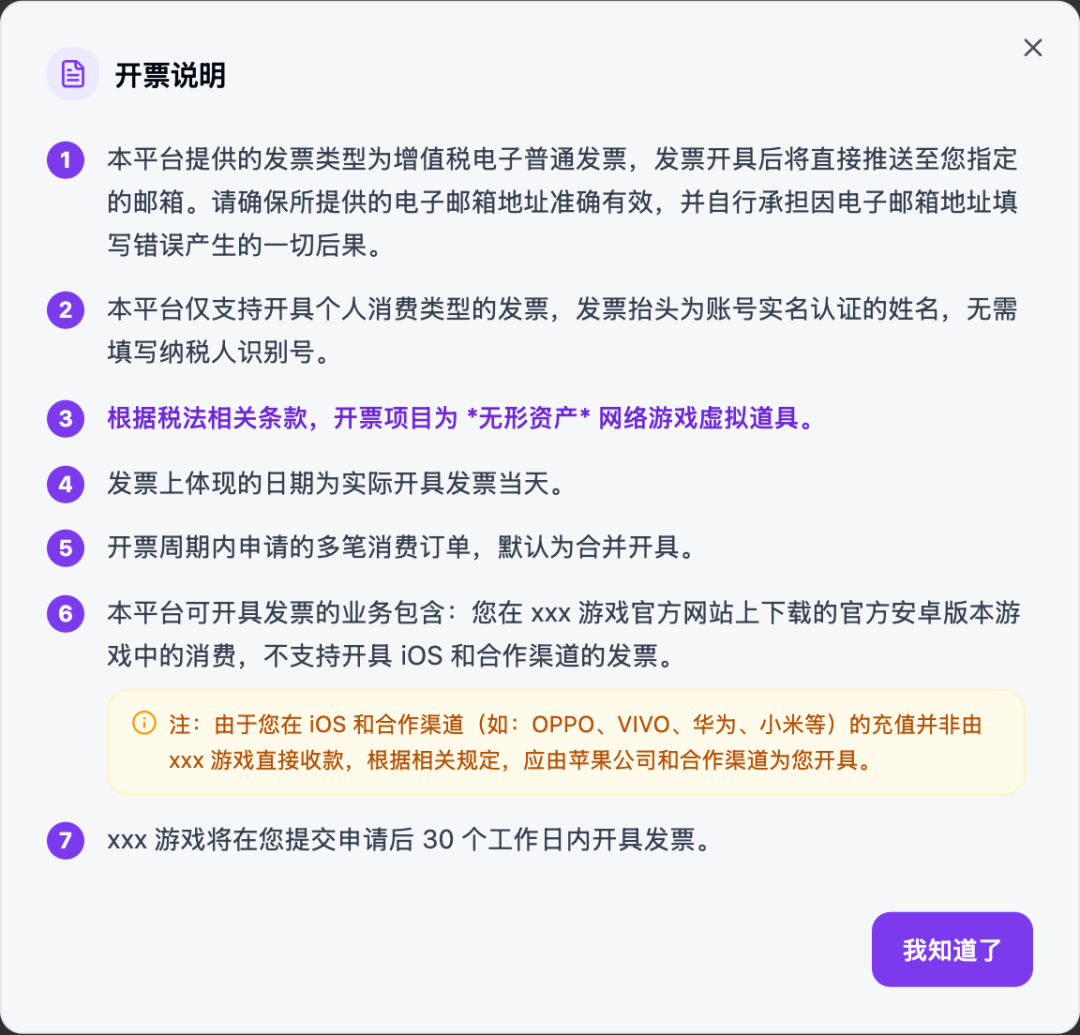1080x1035 pixels.
Task: Confirm with the 我知道了 button
Action: click(952, 950)
